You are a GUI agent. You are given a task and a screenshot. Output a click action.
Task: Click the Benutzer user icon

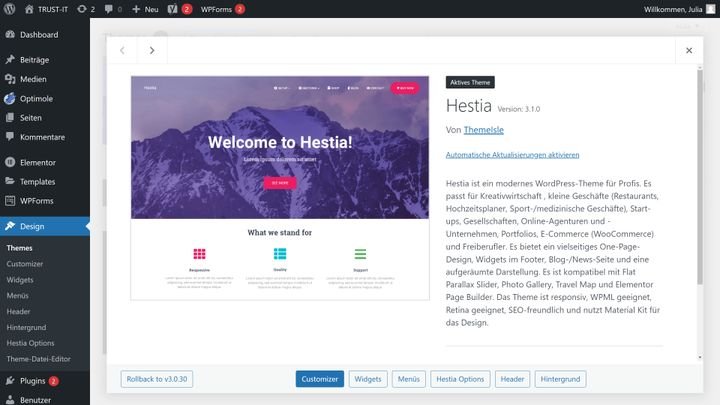coord(10,400)
